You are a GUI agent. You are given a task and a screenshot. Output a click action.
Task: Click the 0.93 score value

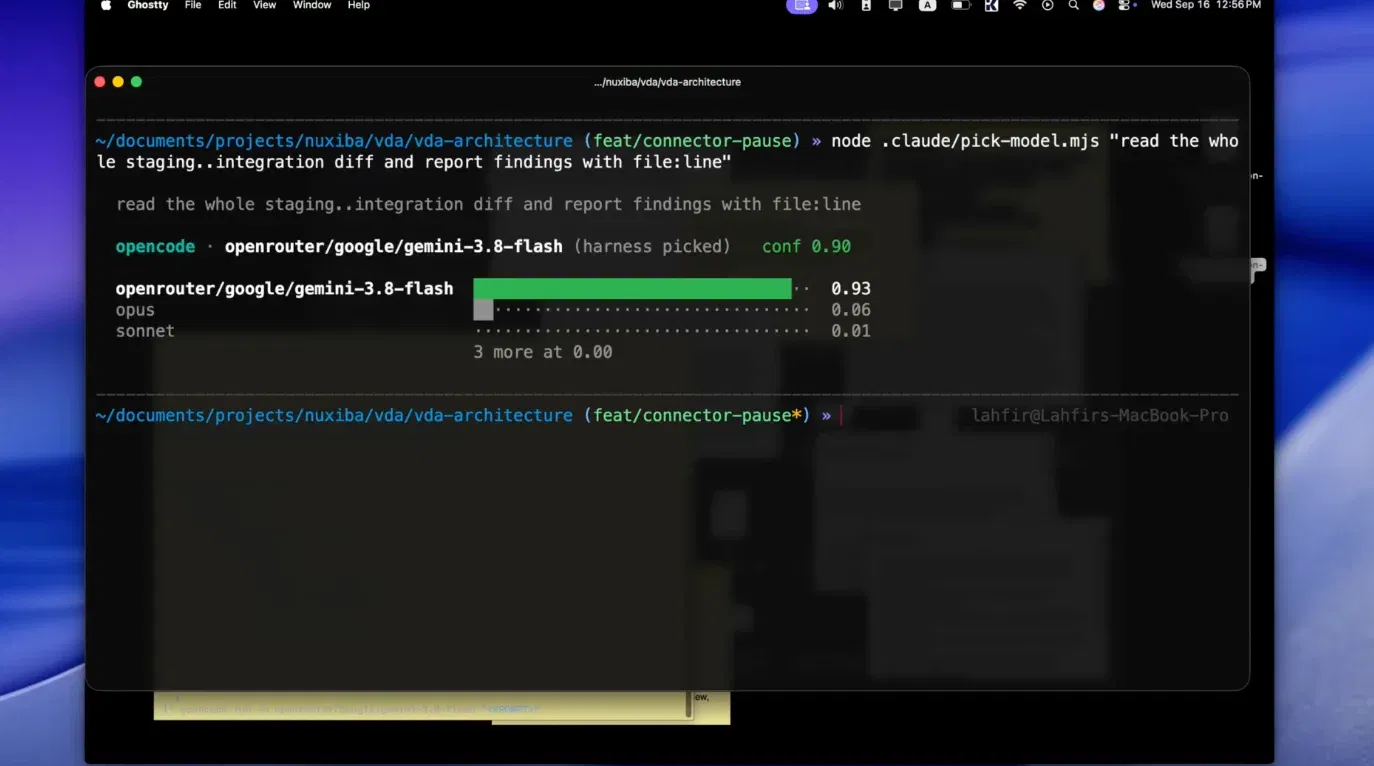(851, 289)
